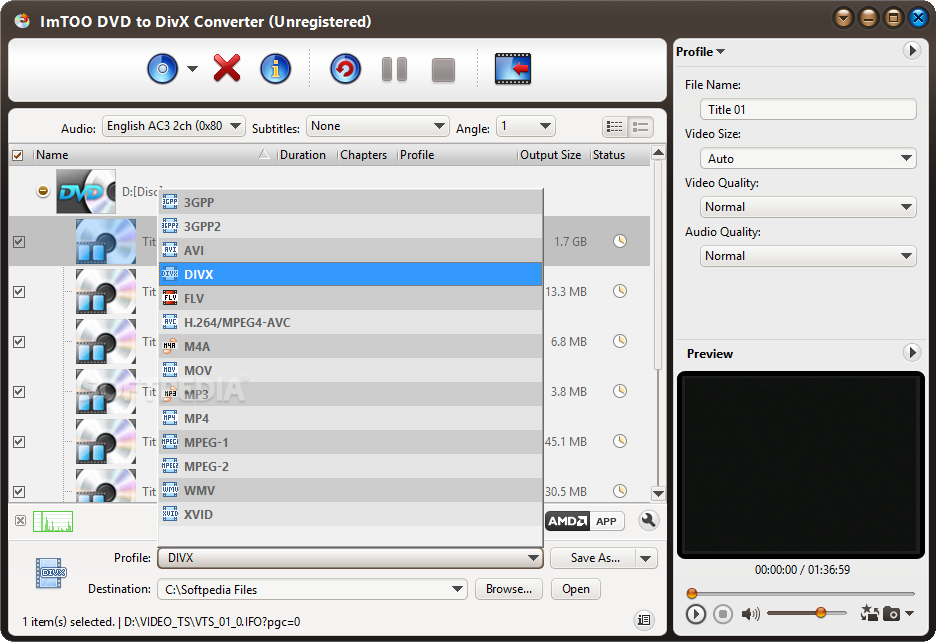Take a snapshot with the camera icon

pyautogui.click(x=891, y=613)
